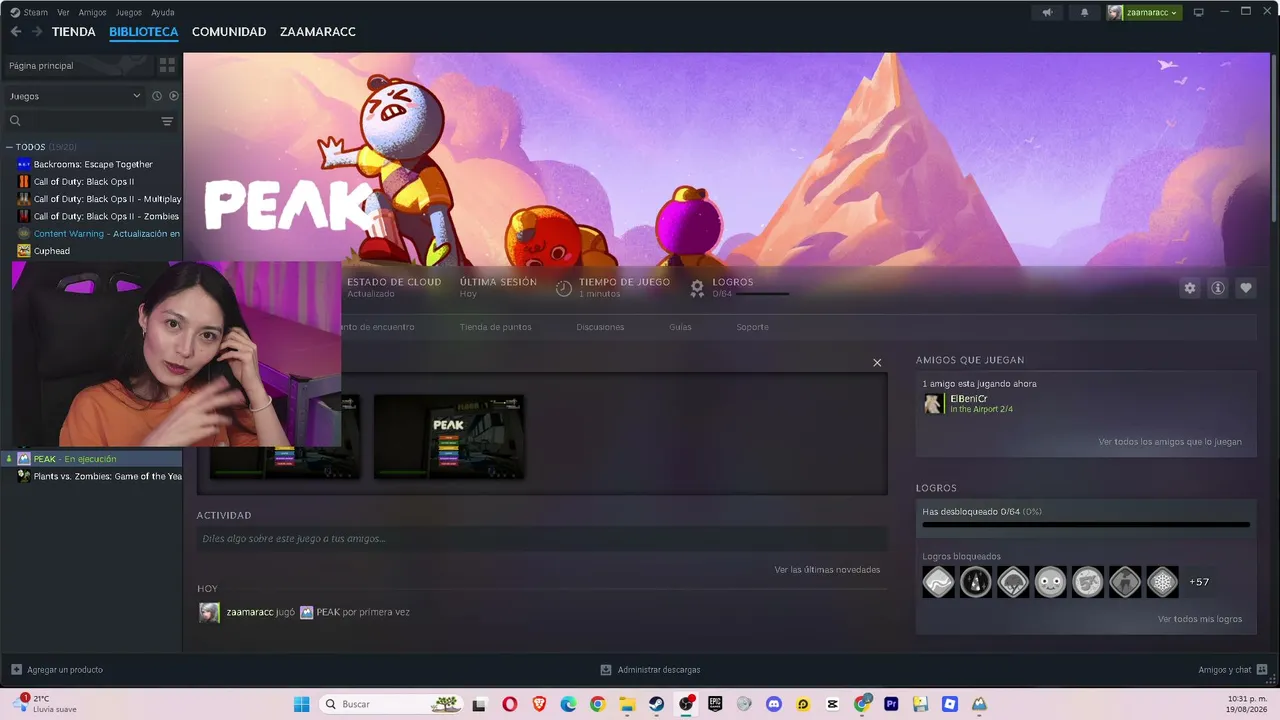
Task: Open the Juegos filter dropdown
Action: pos(75,96)
